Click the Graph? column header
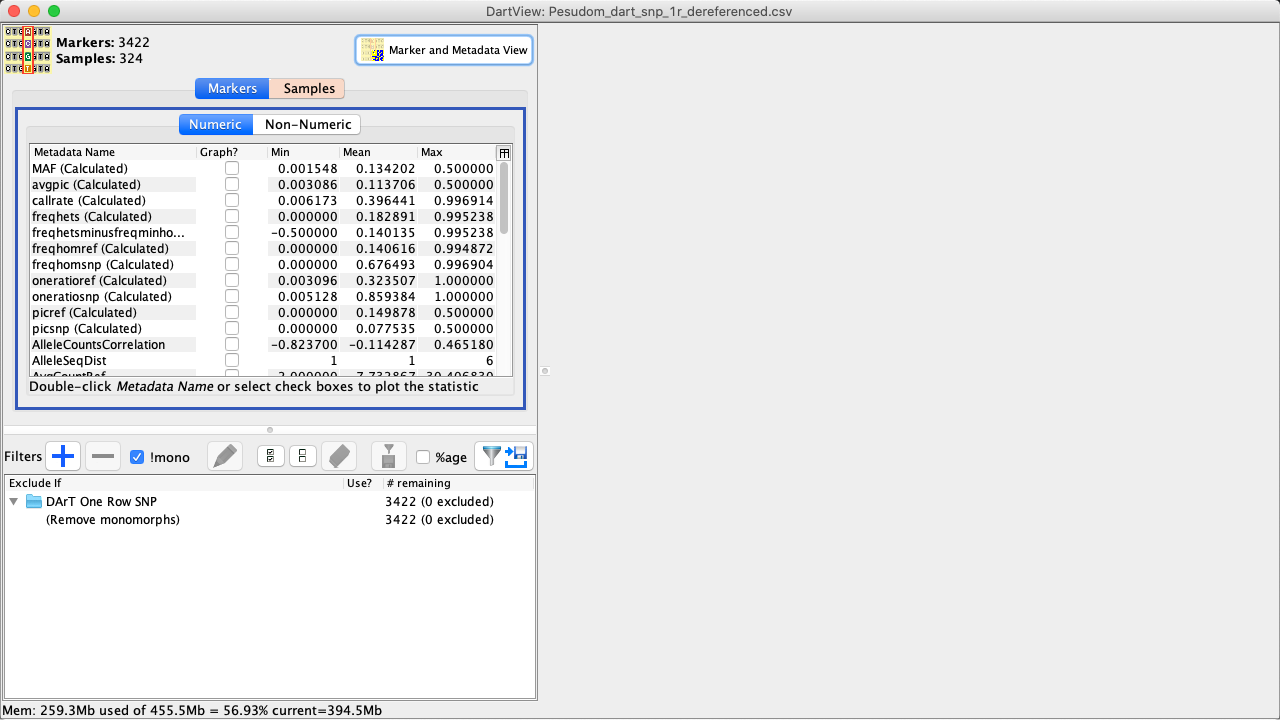 point(232,152)
